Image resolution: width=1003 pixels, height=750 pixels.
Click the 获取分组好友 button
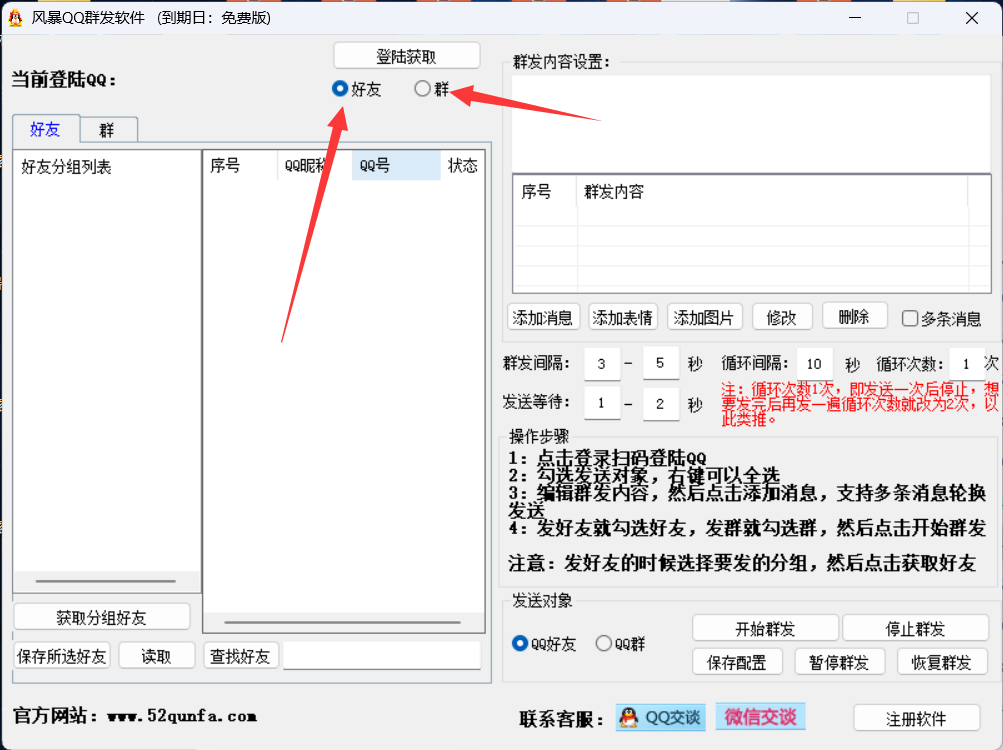pos(101,618)
